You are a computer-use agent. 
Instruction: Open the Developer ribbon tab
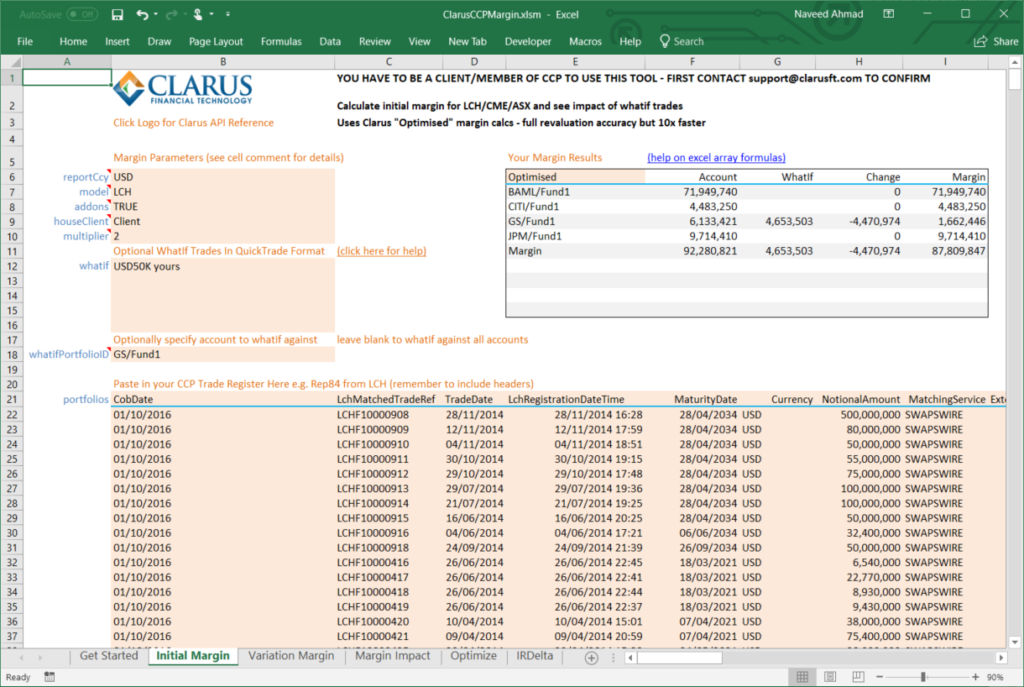528,41
